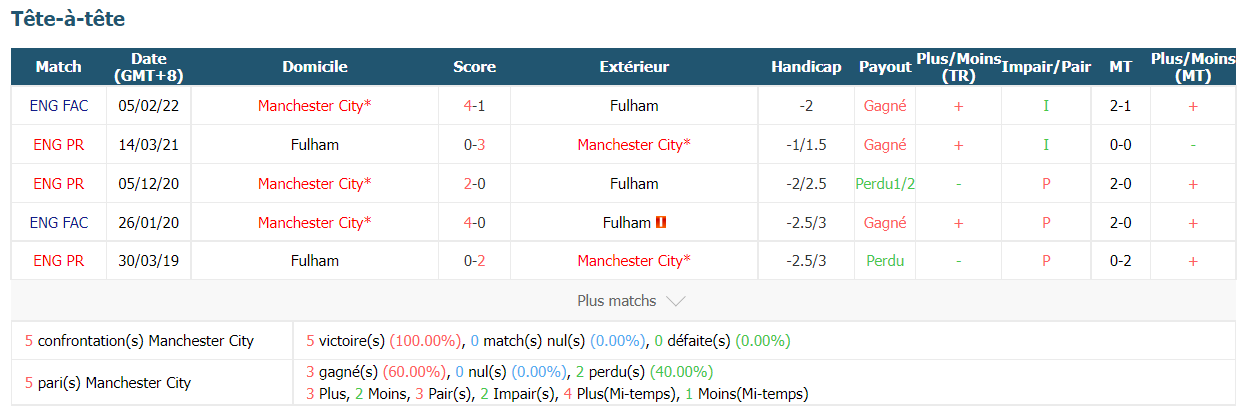The width and height of the screenshot is (1244, 416).
Task: Select ENG FAC league in 26/01/20 row
Action: tap(58, 223)
